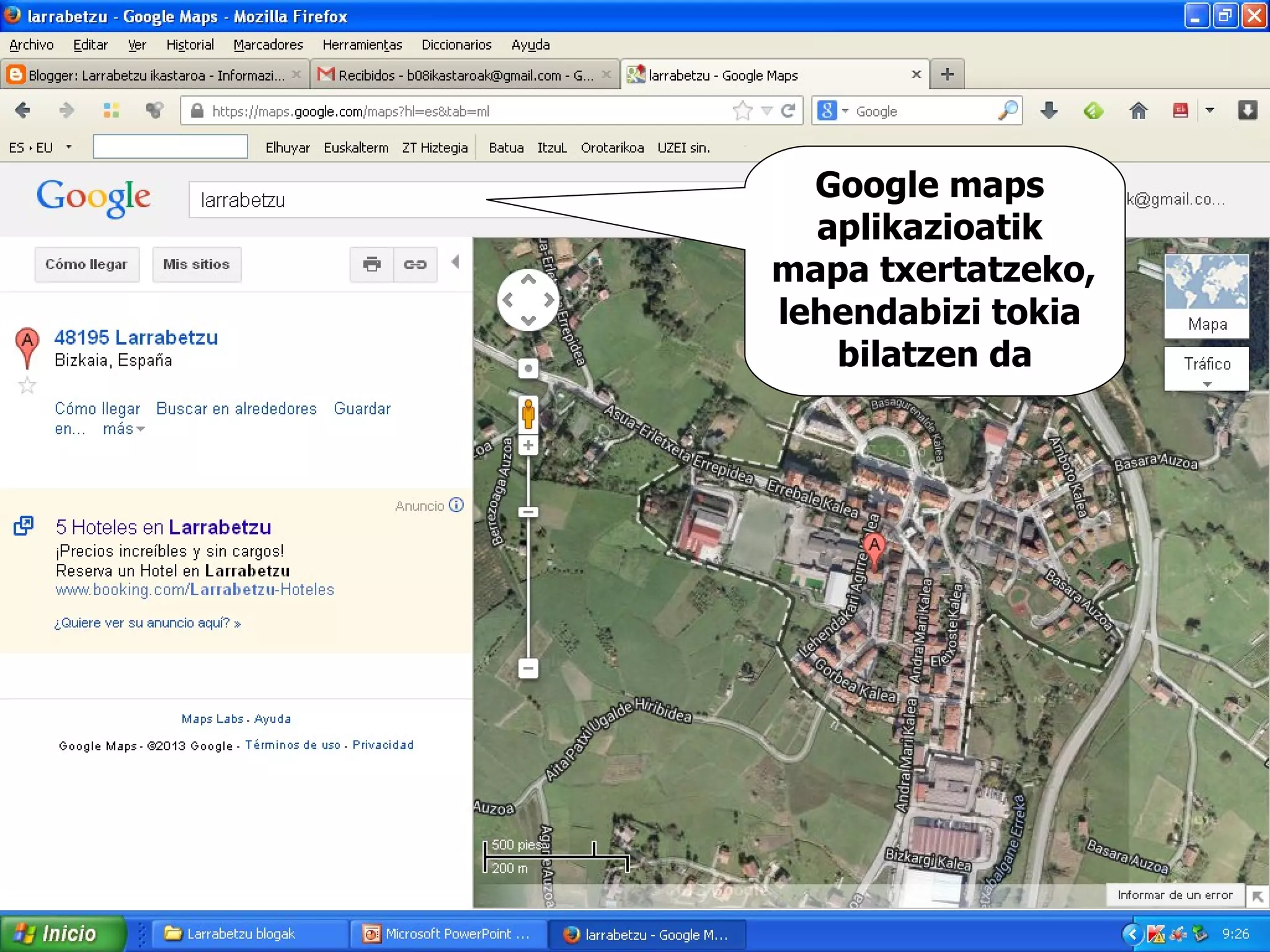
Task: Bookmark this page with the star icon
Action: tap(742, 111)
